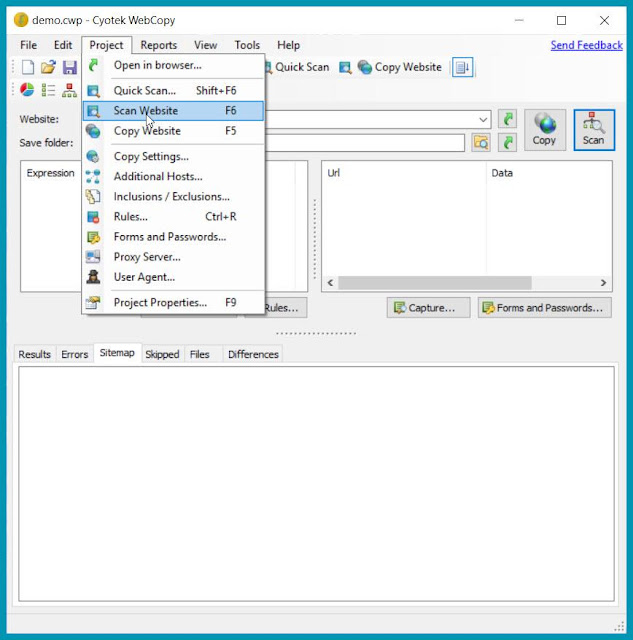Toggle the log panel toolbar icon

[x=462, y=67]
